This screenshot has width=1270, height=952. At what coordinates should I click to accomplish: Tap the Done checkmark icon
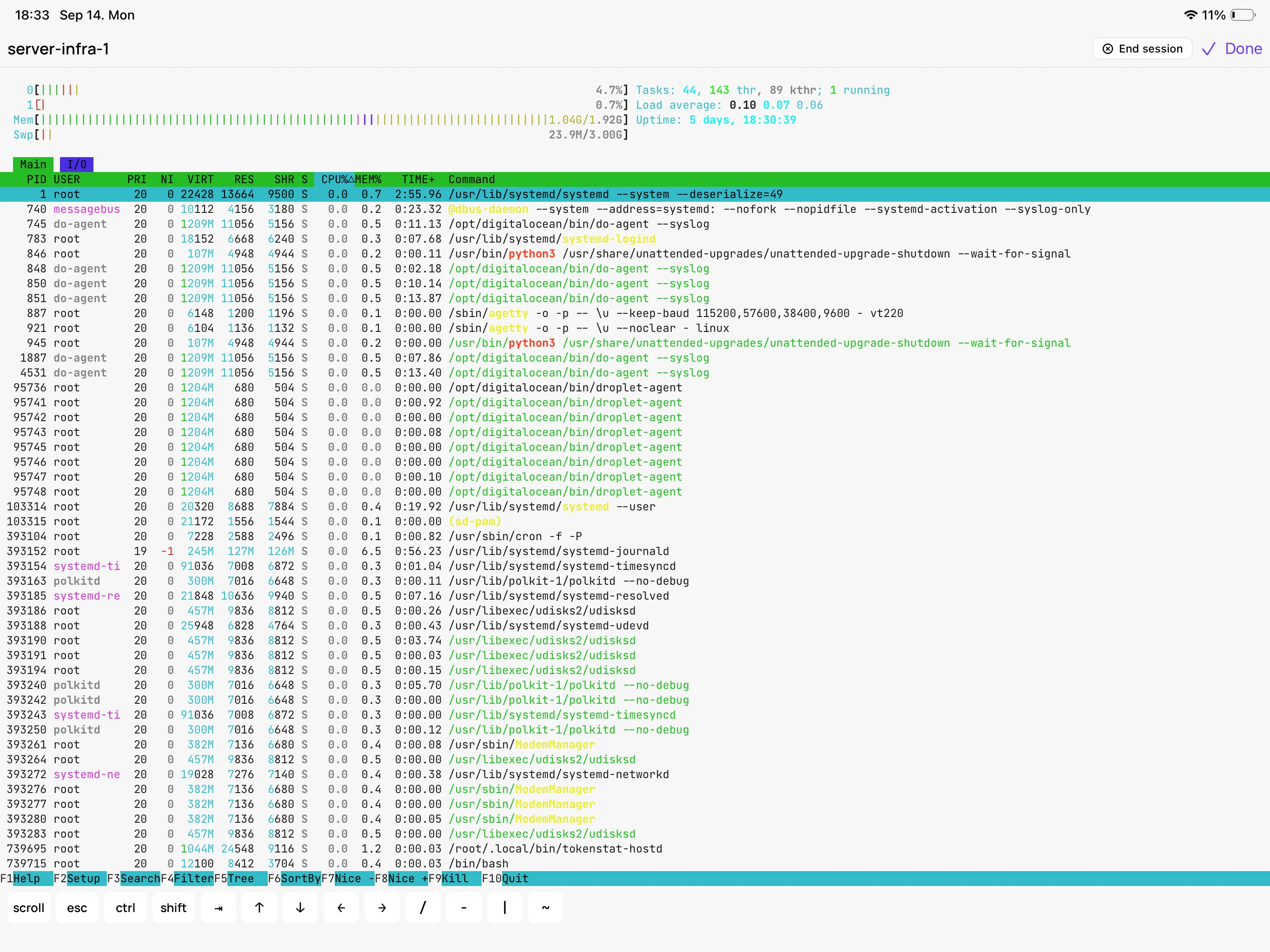1209,49
